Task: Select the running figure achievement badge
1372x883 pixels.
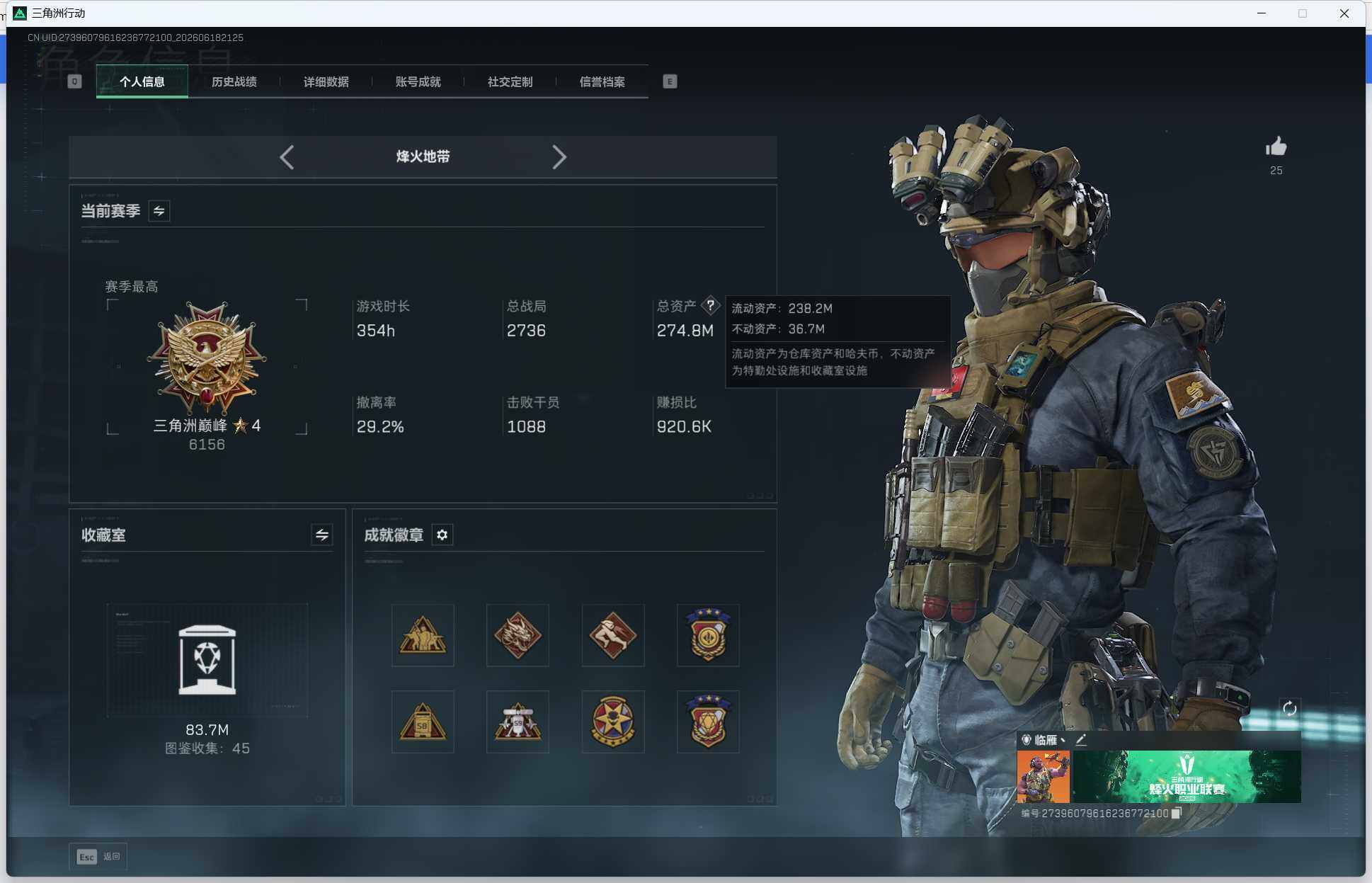Action: [613, 635]
